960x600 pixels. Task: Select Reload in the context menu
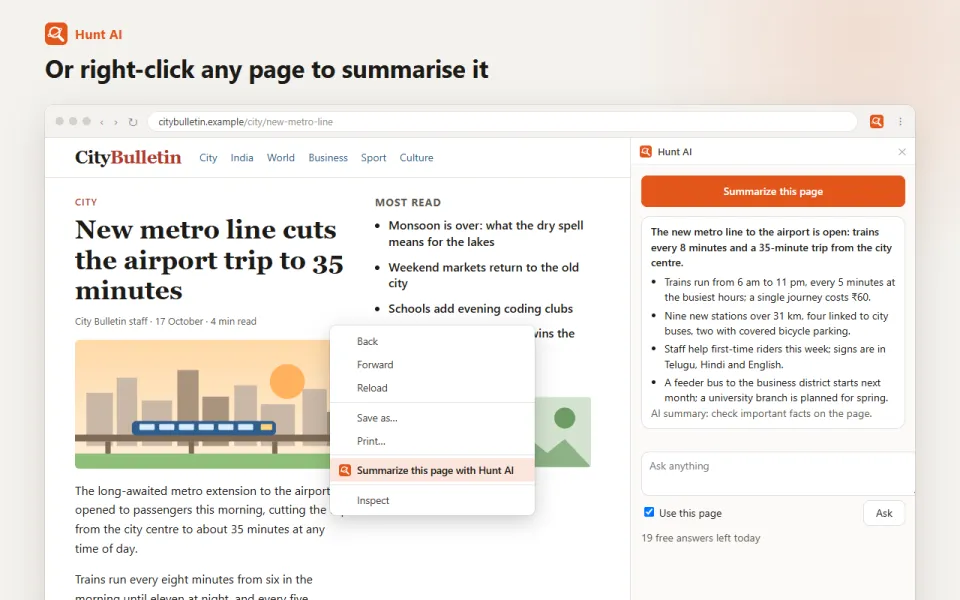tap(432, 388)
